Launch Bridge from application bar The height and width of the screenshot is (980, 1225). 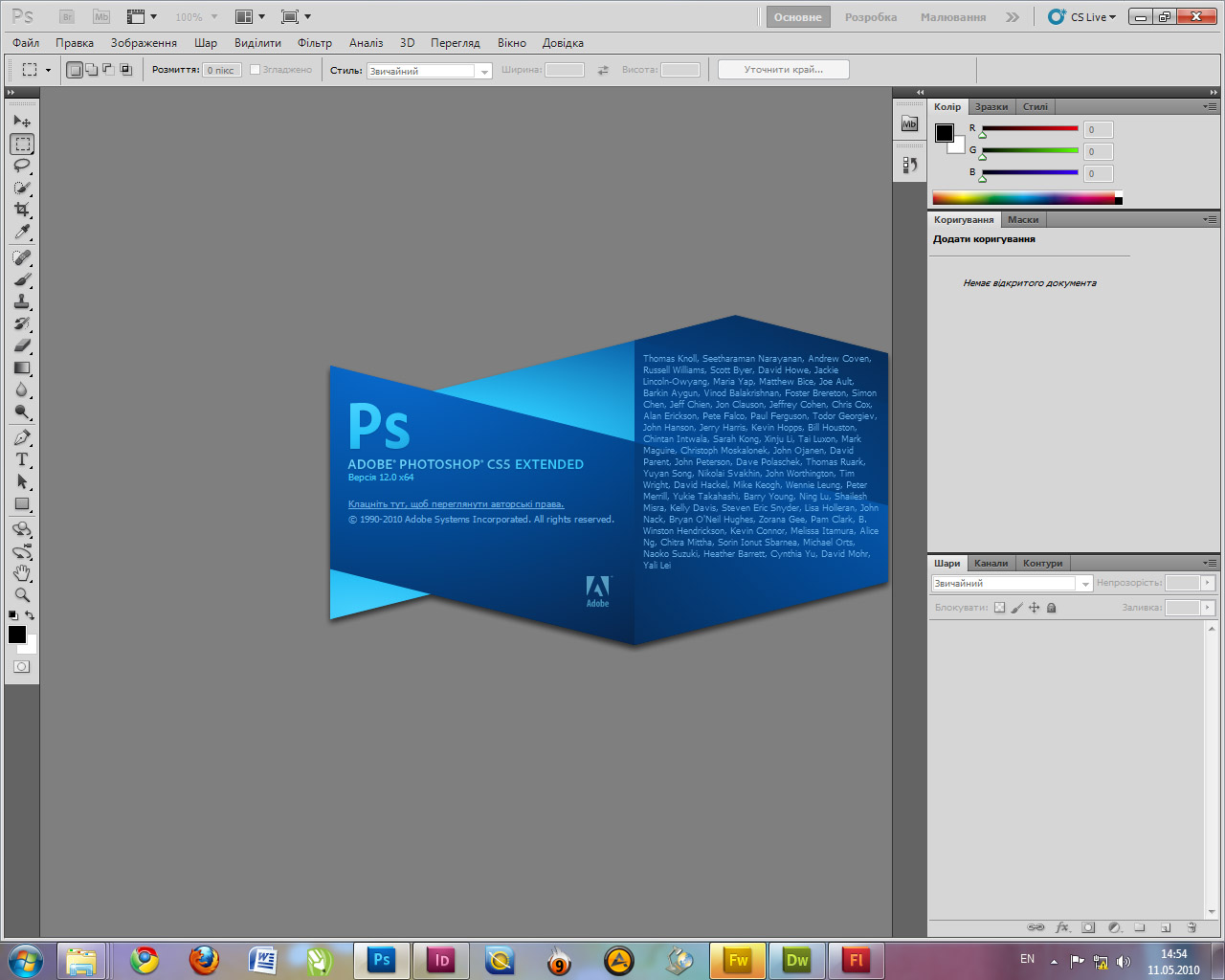point(67,16)
